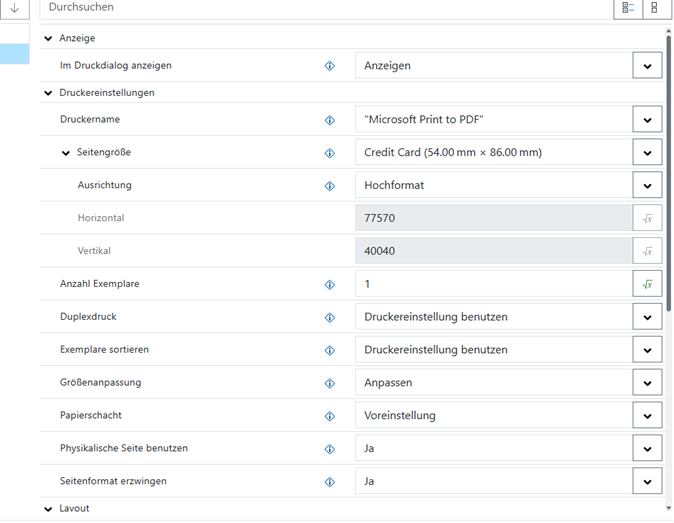Image resolution: width=674 pixels, height=523 pixels.
Task: Click the Anzahl Exemplare value field
Action: coord(493,284)
